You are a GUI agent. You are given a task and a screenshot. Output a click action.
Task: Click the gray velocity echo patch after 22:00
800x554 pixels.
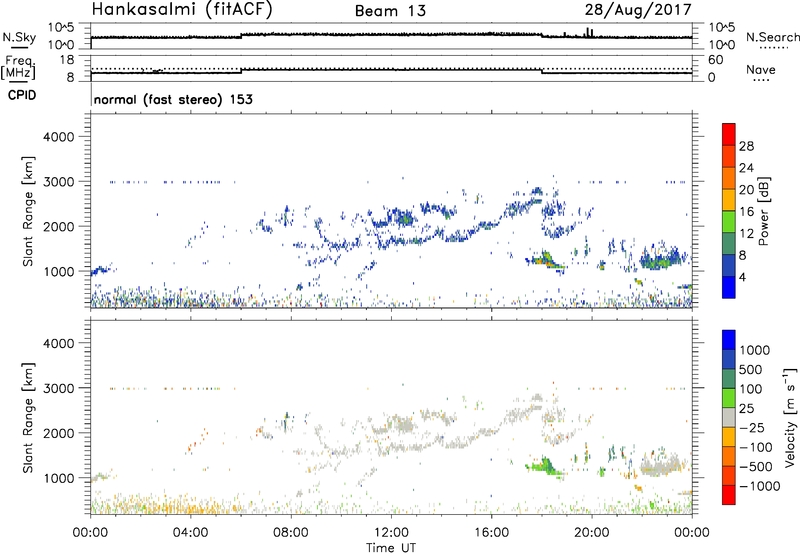(x=663, y=464)
